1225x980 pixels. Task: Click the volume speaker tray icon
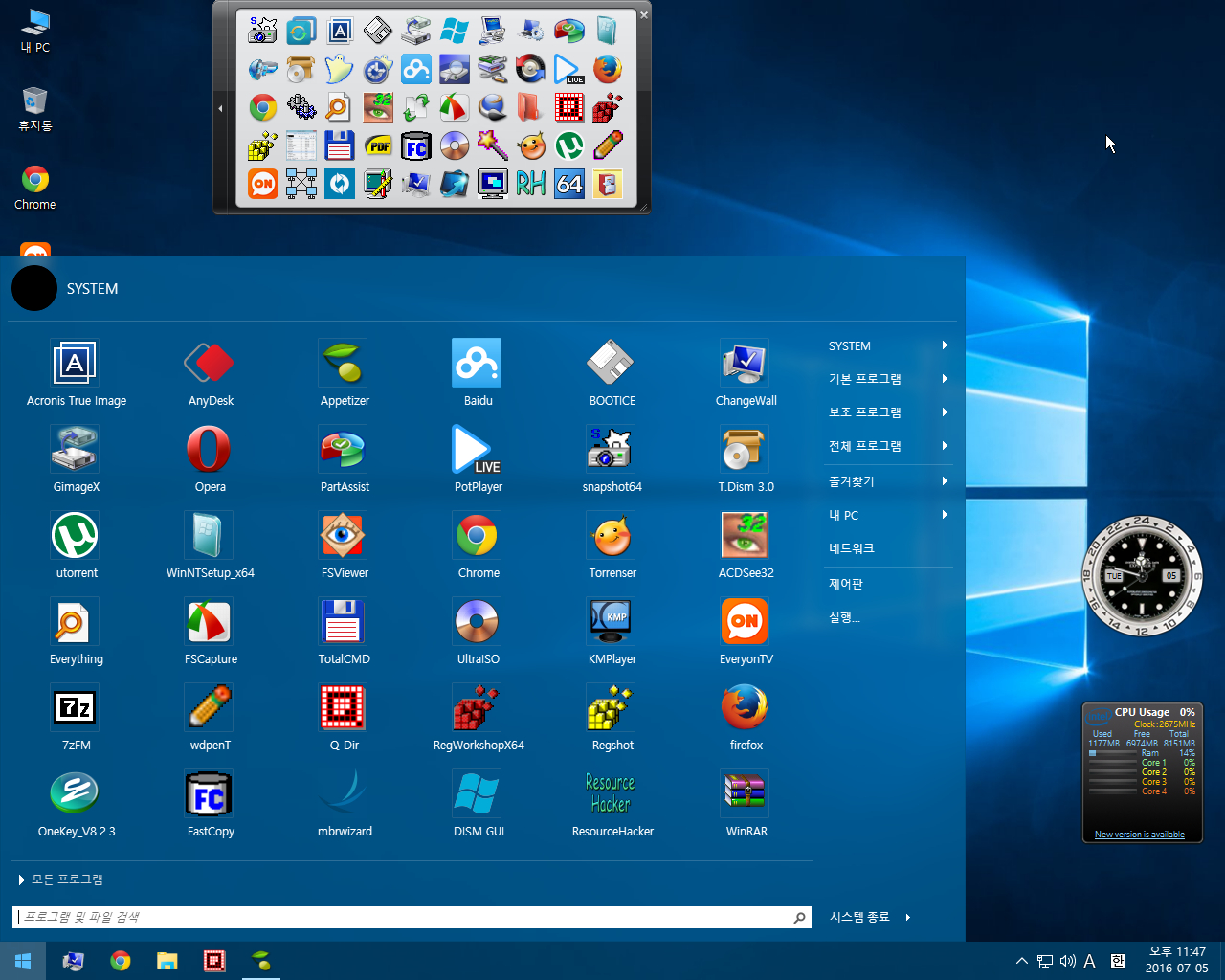(x=1067, y=961)
